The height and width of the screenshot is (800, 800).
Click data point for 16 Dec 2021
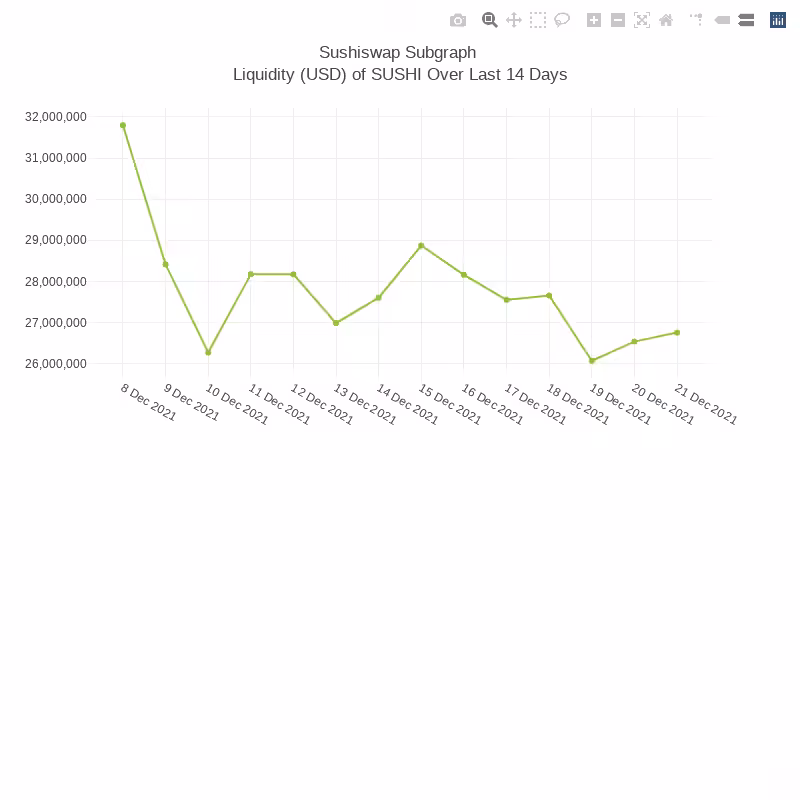[464, 274]
